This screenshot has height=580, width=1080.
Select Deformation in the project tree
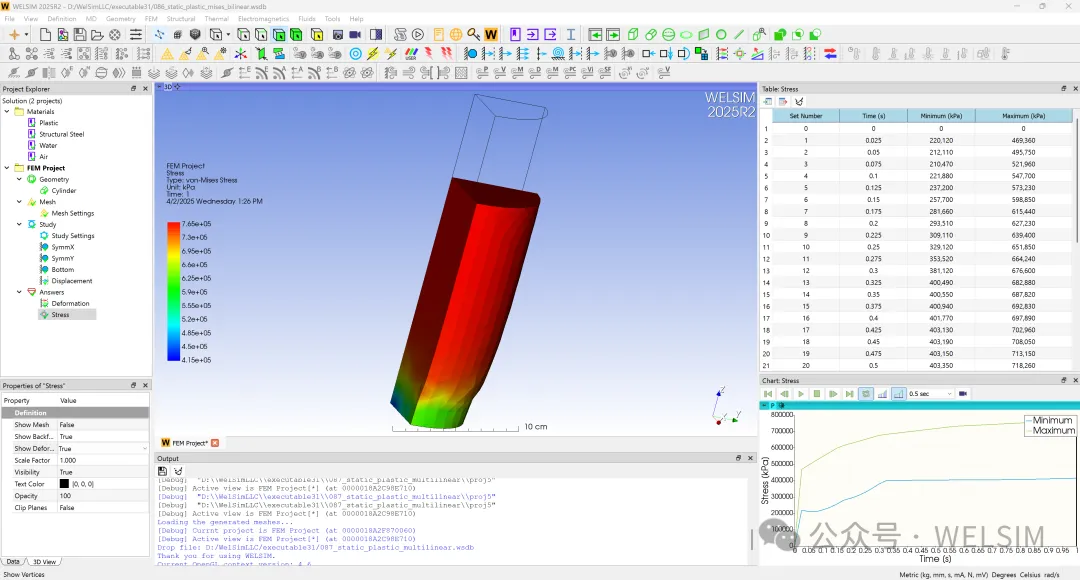tap(70, 304)
